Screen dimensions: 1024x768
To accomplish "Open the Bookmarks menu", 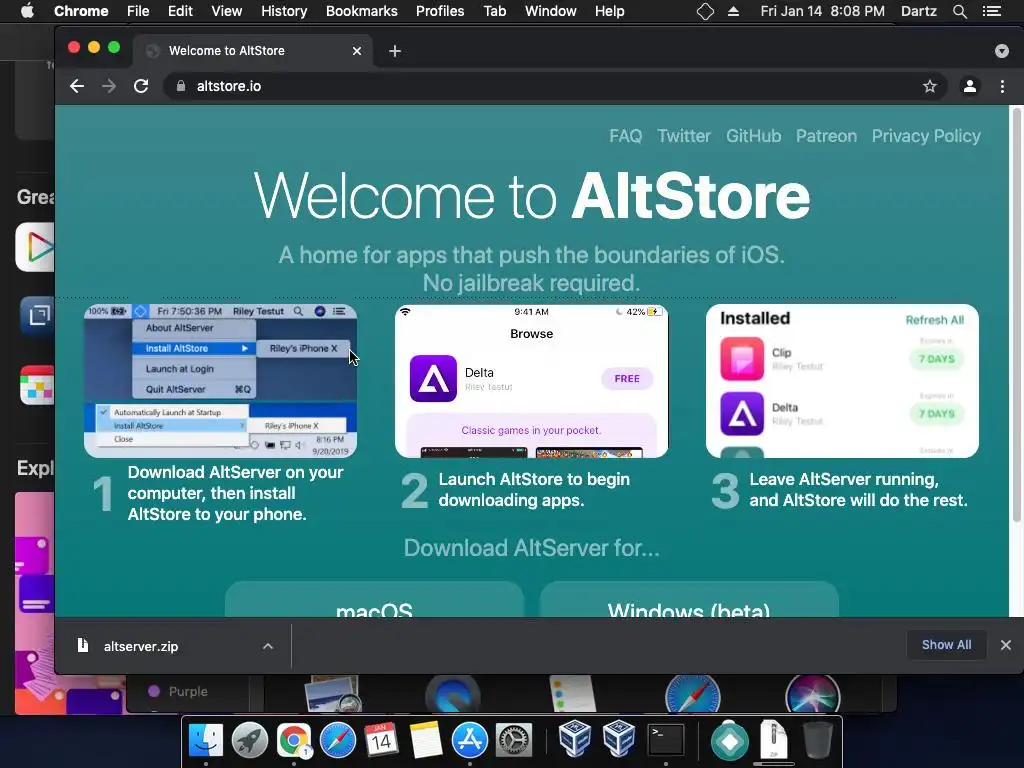I will pos(362,11).
